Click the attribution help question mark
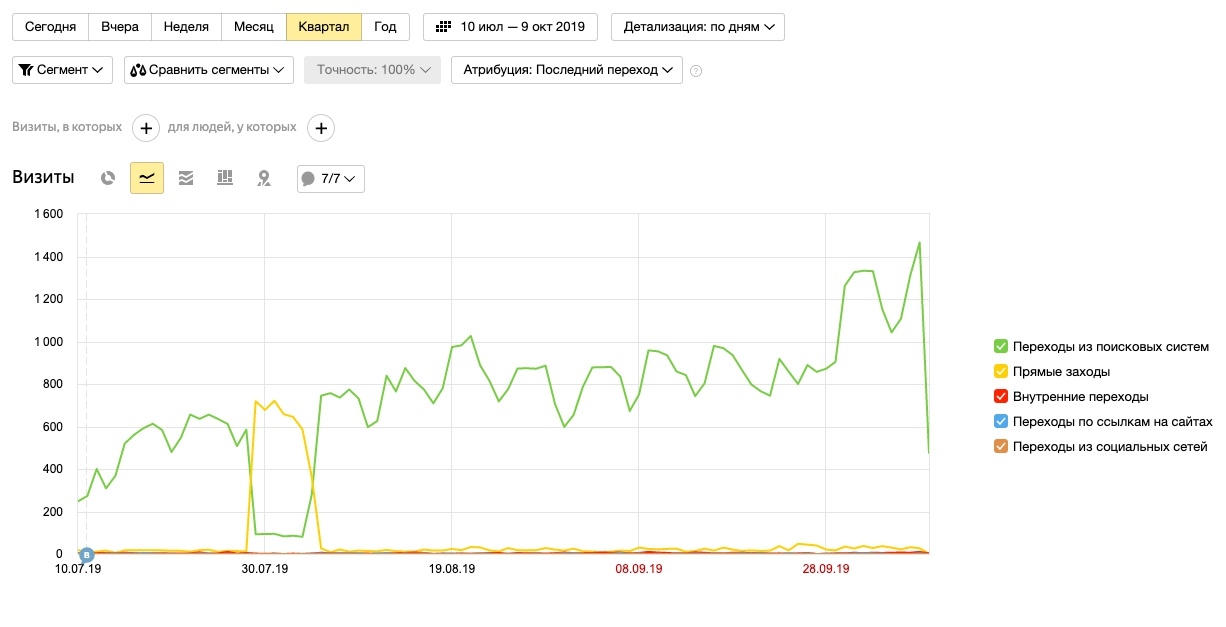This screenshot has width=1226, height=627. point(697,71)
